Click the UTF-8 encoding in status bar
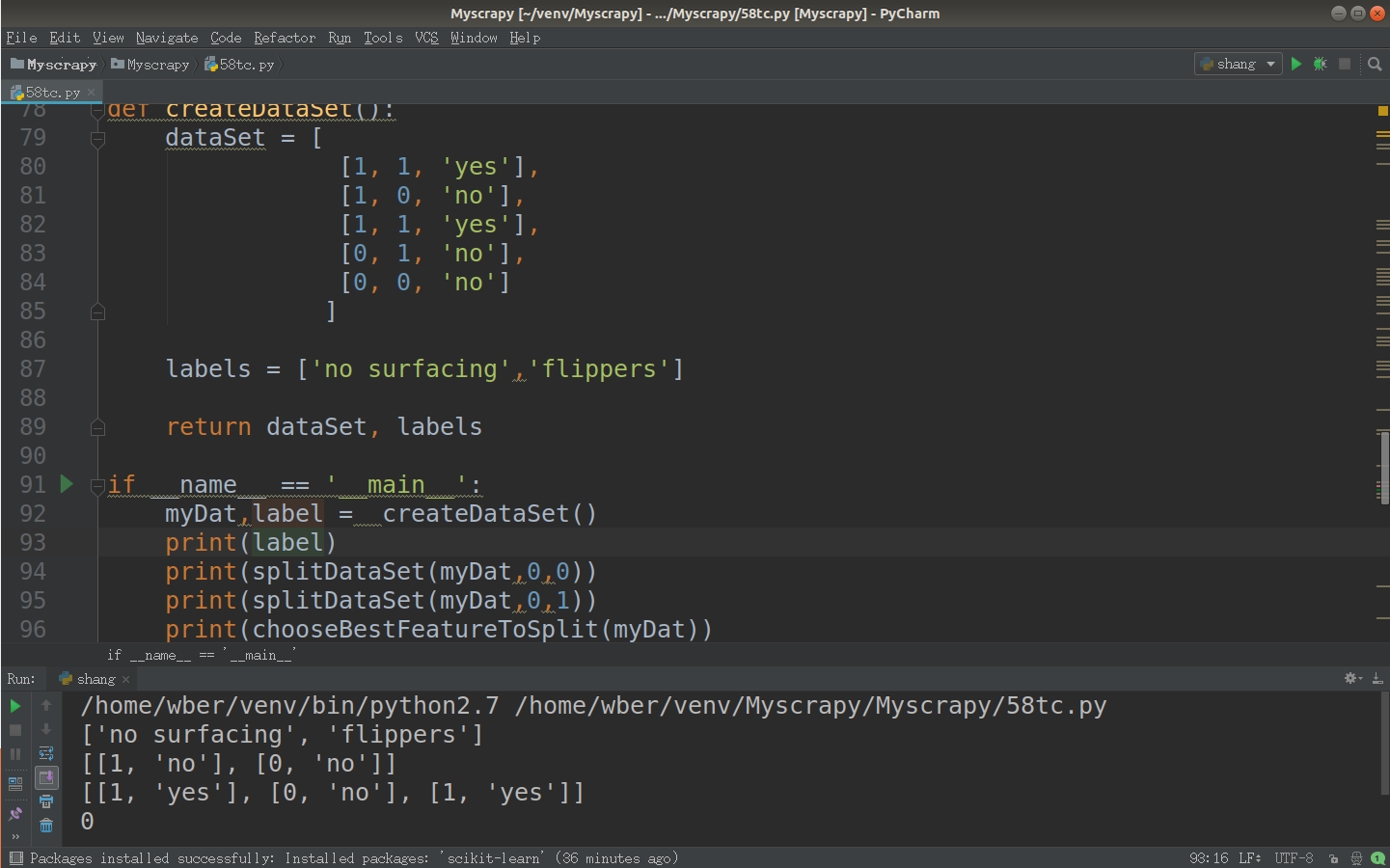 click(x=1294, y=858)
